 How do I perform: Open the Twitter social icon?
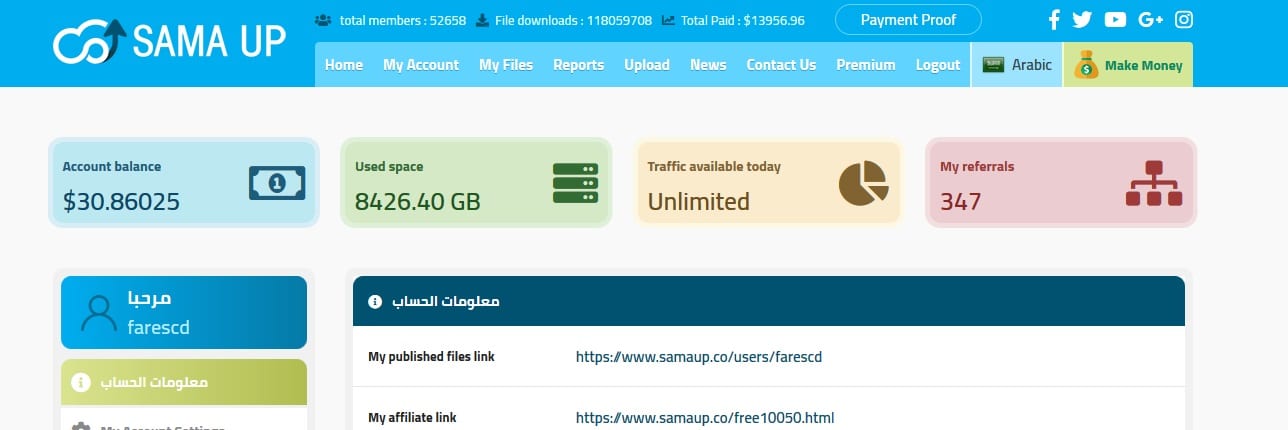[x=1081, y=19]
